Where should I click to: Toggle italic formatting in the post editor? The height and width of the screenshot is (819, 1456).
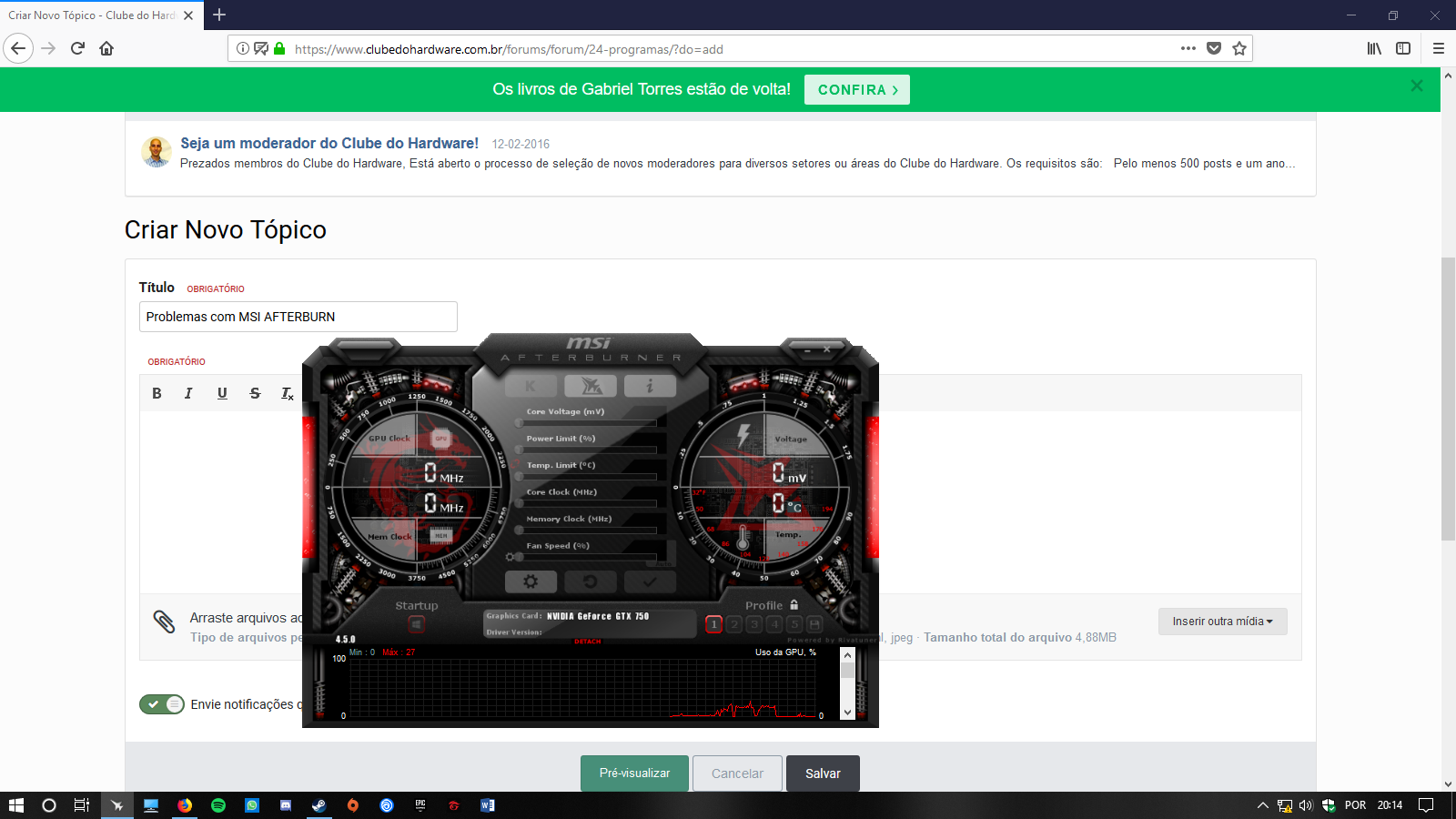[188, 393]
